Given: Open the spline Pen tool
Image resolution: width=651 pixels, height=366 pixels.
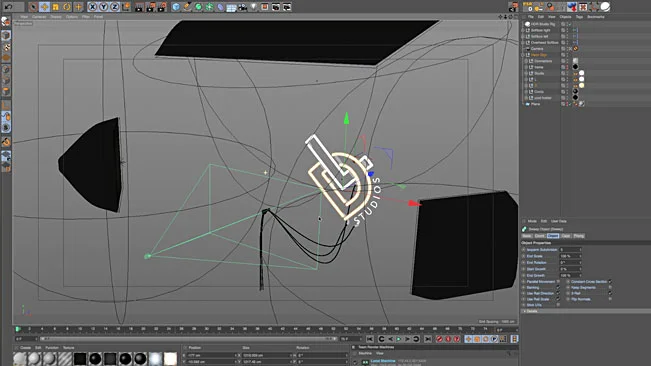Looking at the screenshot, I should pos(187,7).
